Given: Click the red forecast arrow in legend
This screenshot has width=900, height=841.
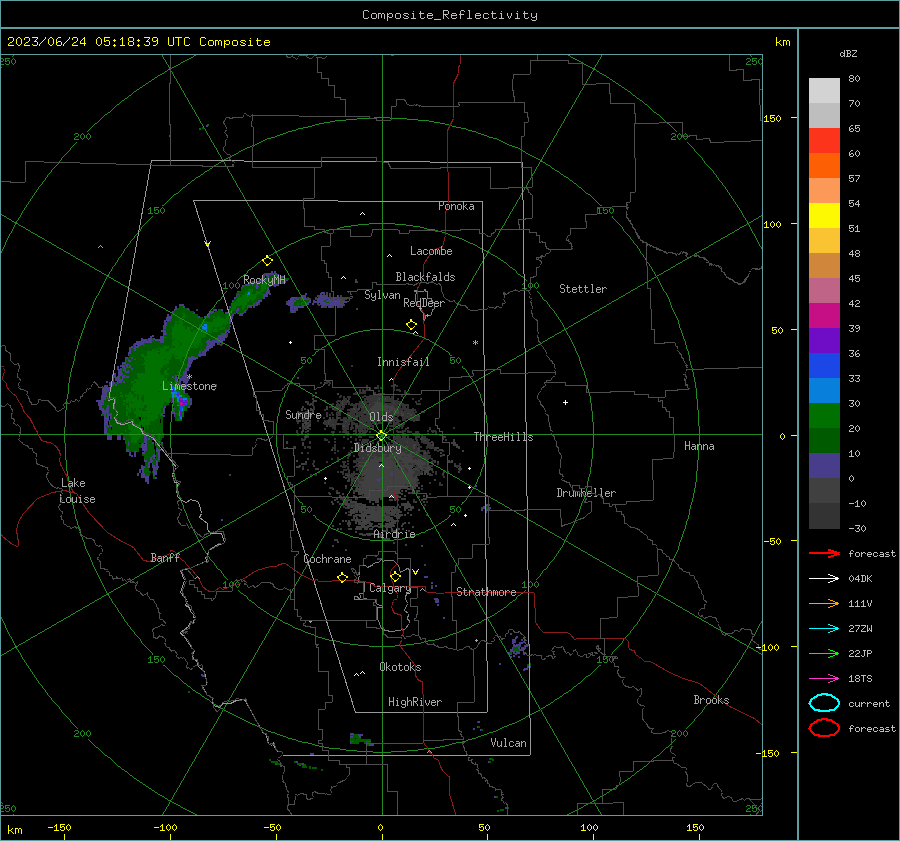Looking at the screenshot, I should pos(824,553).
